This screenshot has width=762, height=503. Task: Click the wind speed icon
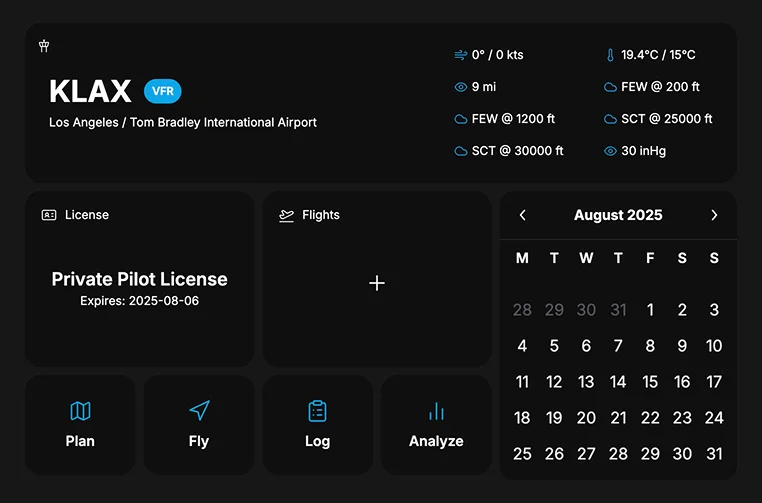pyautogui.click(x=460, y=55)
